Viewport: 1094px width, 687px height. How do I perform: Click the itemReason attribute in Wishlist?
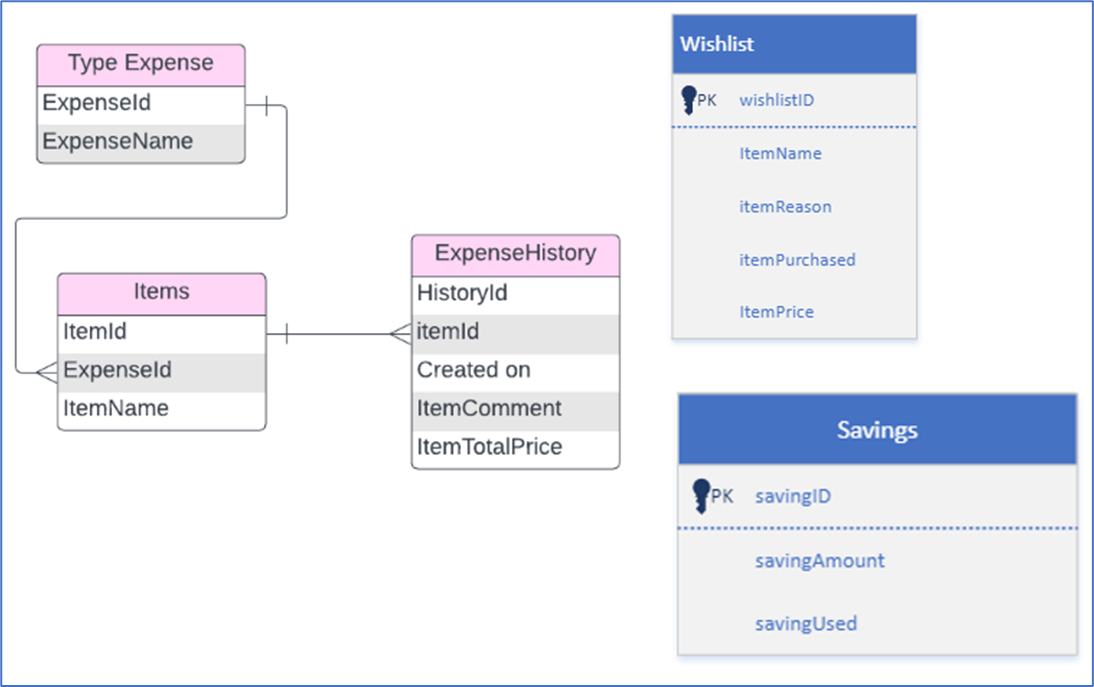pos(785,207)
